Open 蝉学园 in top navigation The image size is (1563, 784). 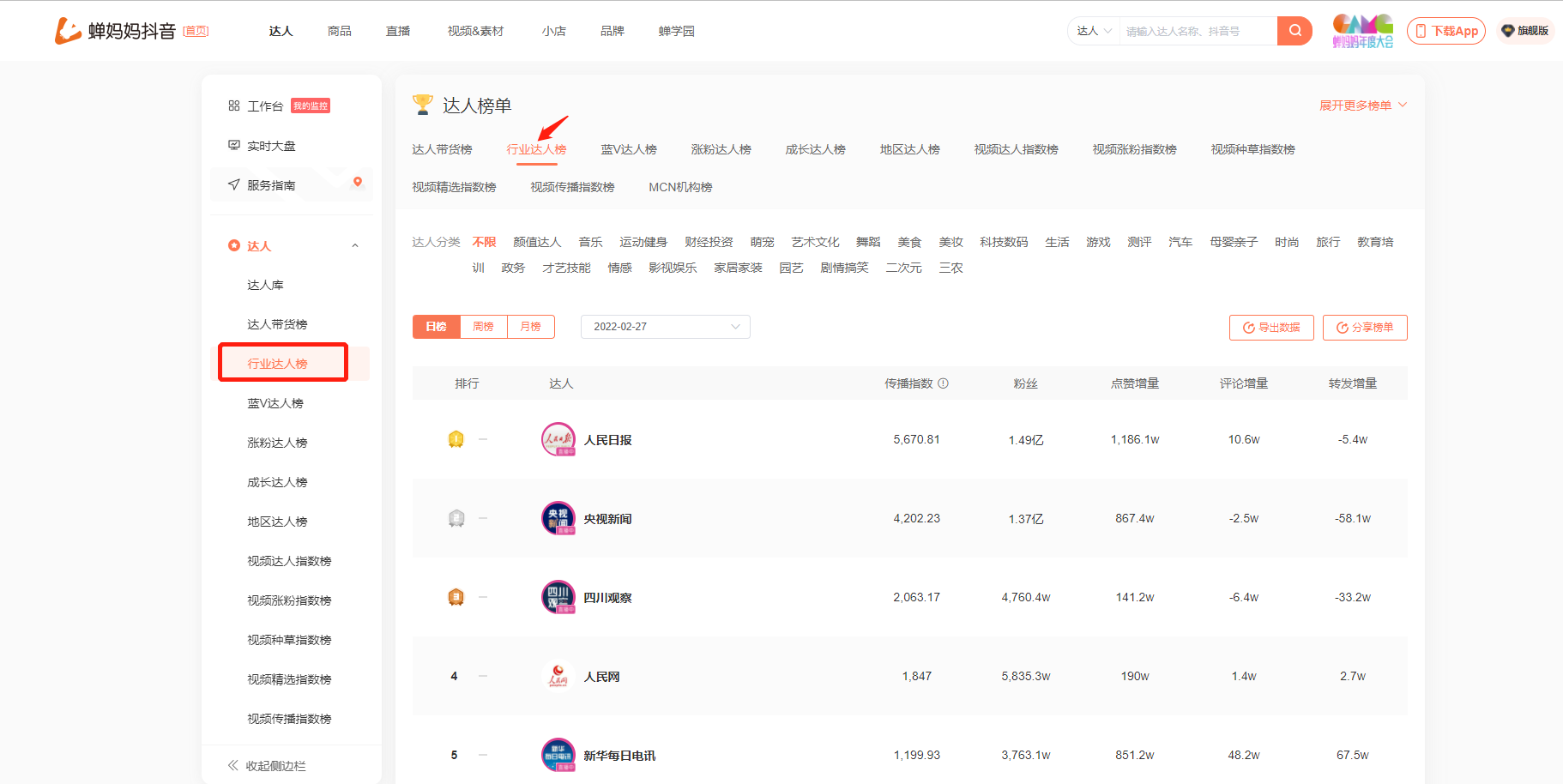677,31
